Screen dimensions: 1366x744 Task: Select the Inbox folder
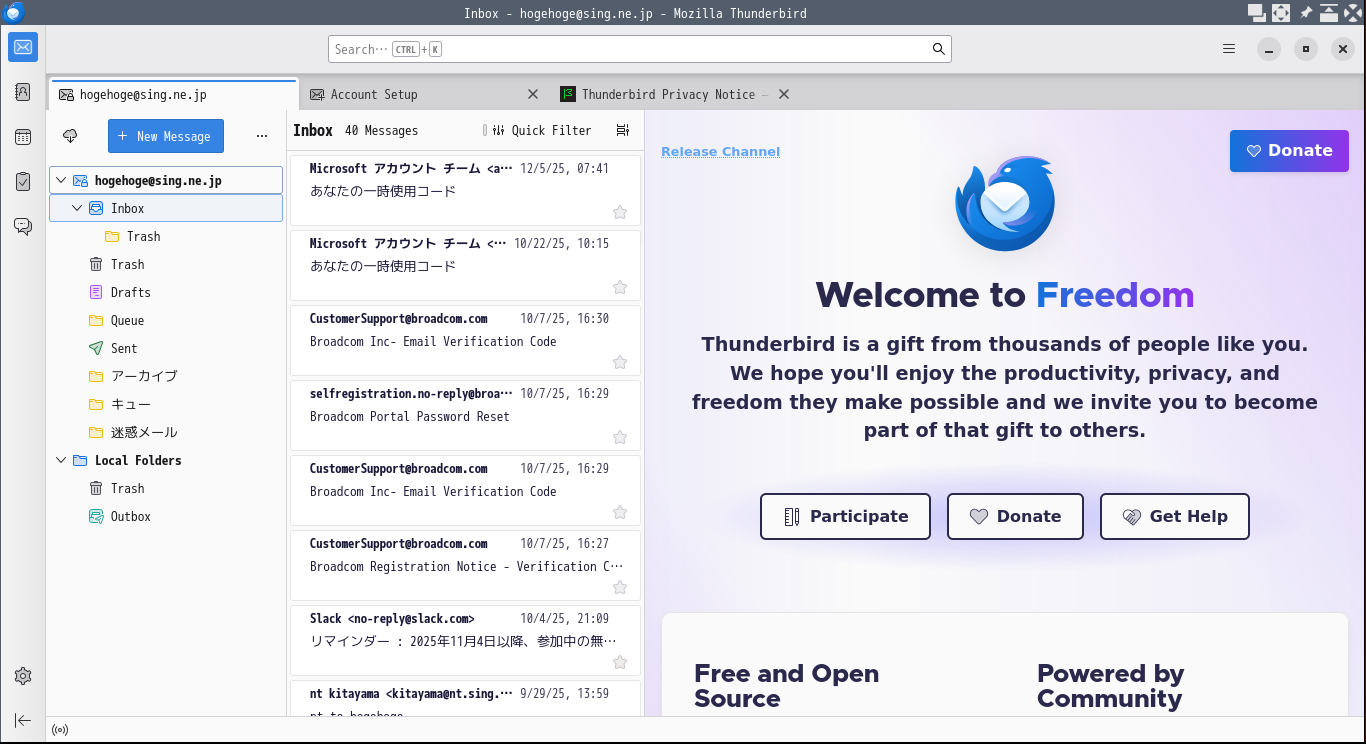(166, 208)
